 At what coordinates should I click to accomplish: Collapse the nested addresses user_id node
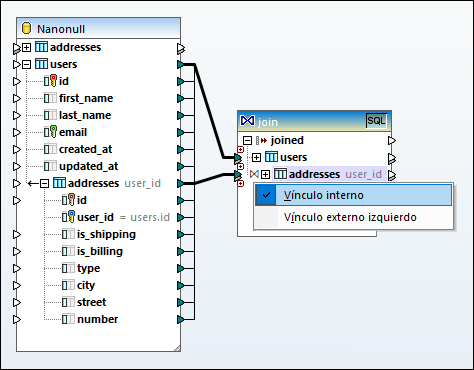click(x=44, y=183)
